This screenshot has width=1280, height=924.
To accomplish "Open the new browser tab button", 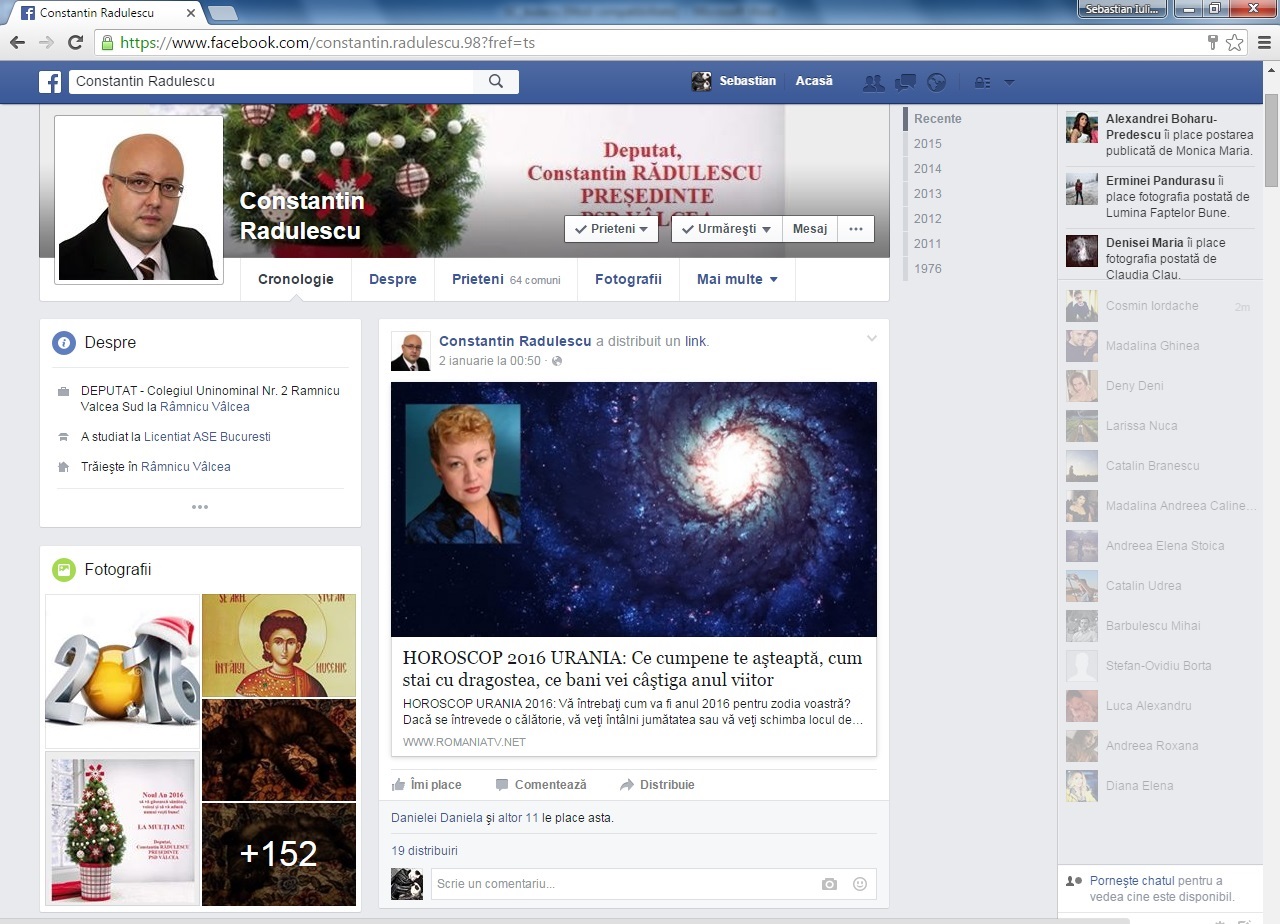I will (x=222, y=13).
